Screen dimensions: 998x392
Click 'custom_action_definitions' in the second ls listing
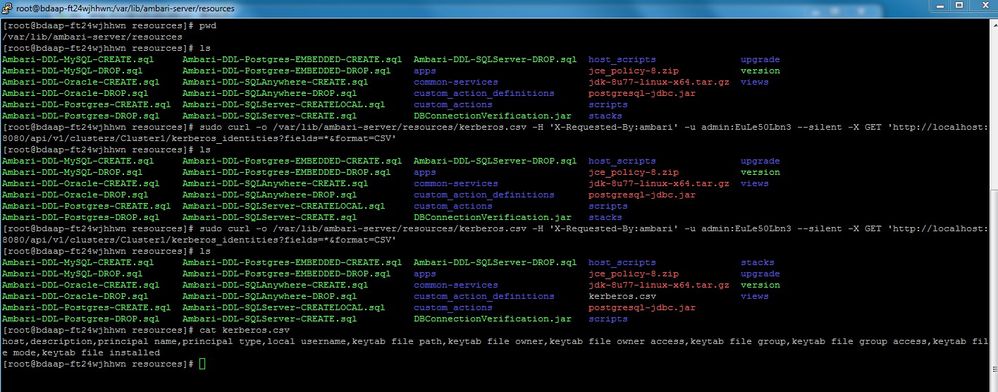(x=484, y=195)
